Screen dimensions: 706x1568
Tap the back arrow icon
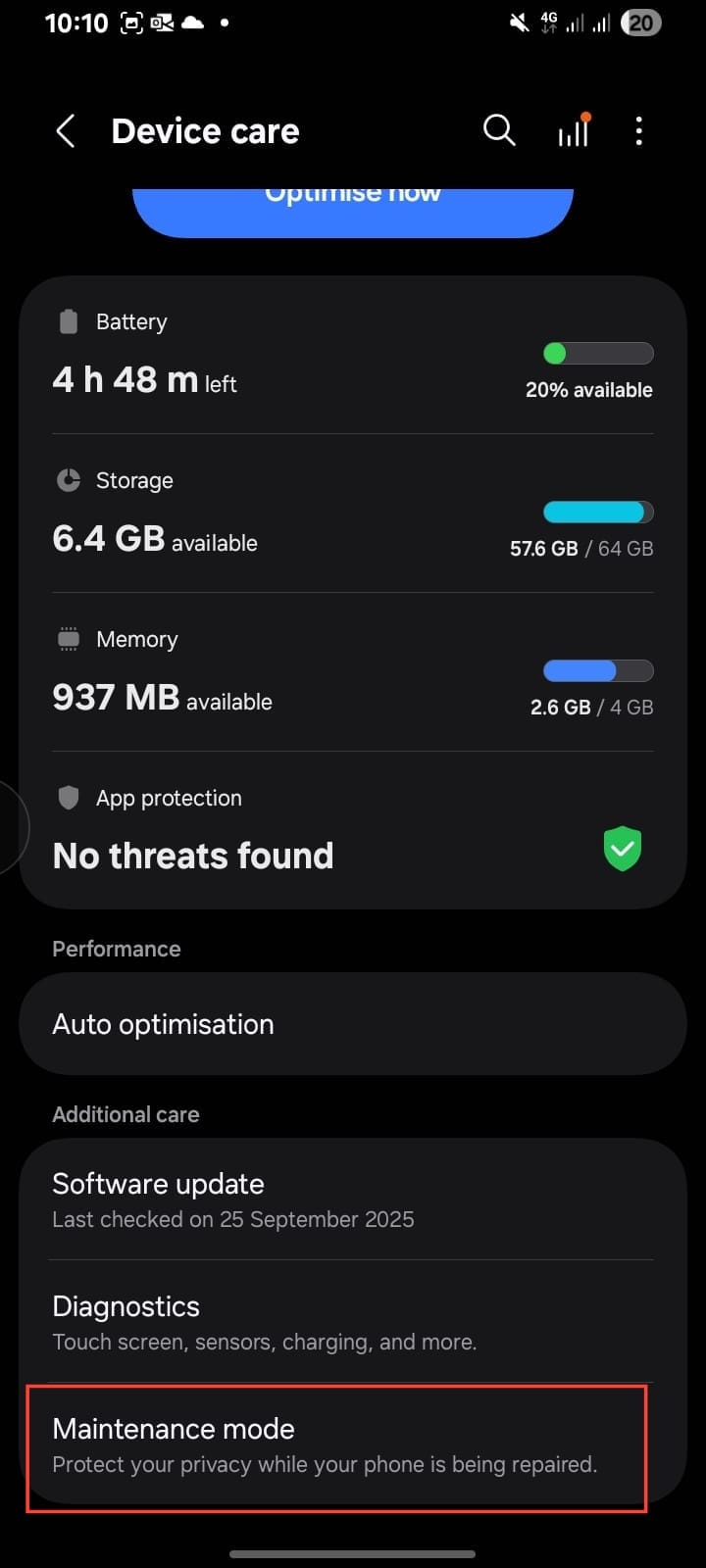[x=66, y=131]
